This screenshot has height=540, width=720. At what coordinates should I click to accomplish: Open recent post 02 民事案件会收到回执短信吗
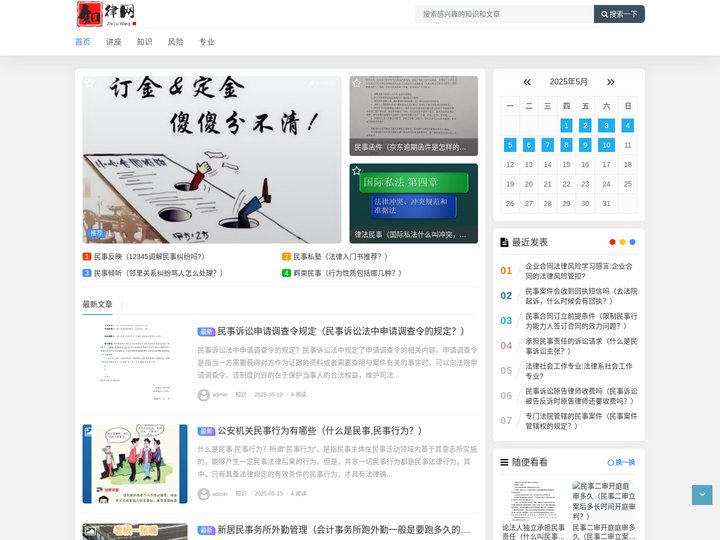pyautogui.click(x=581, y=296)
